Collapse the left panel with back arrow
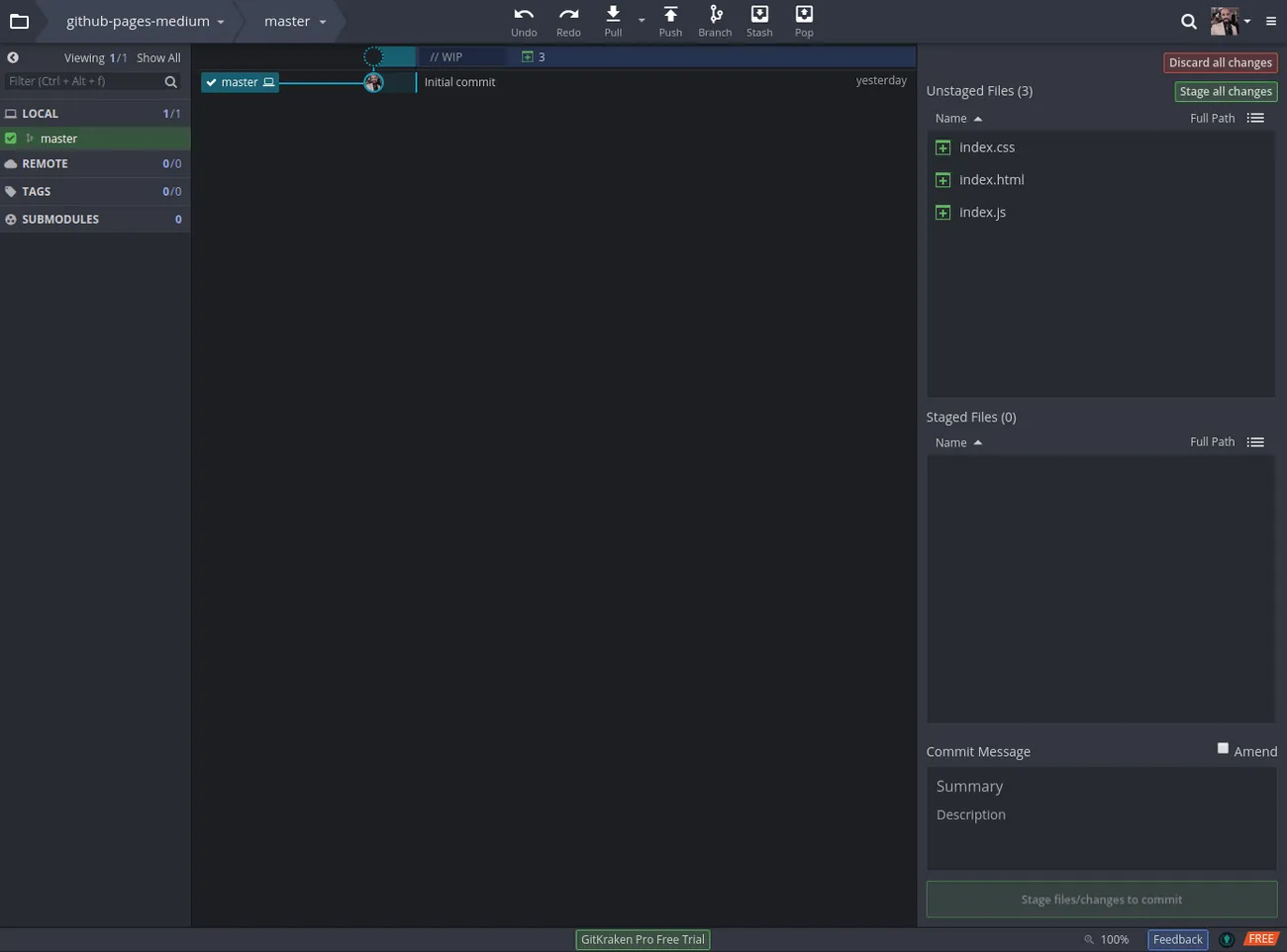Screen dimensions: 1287x952 coord(13,57)
